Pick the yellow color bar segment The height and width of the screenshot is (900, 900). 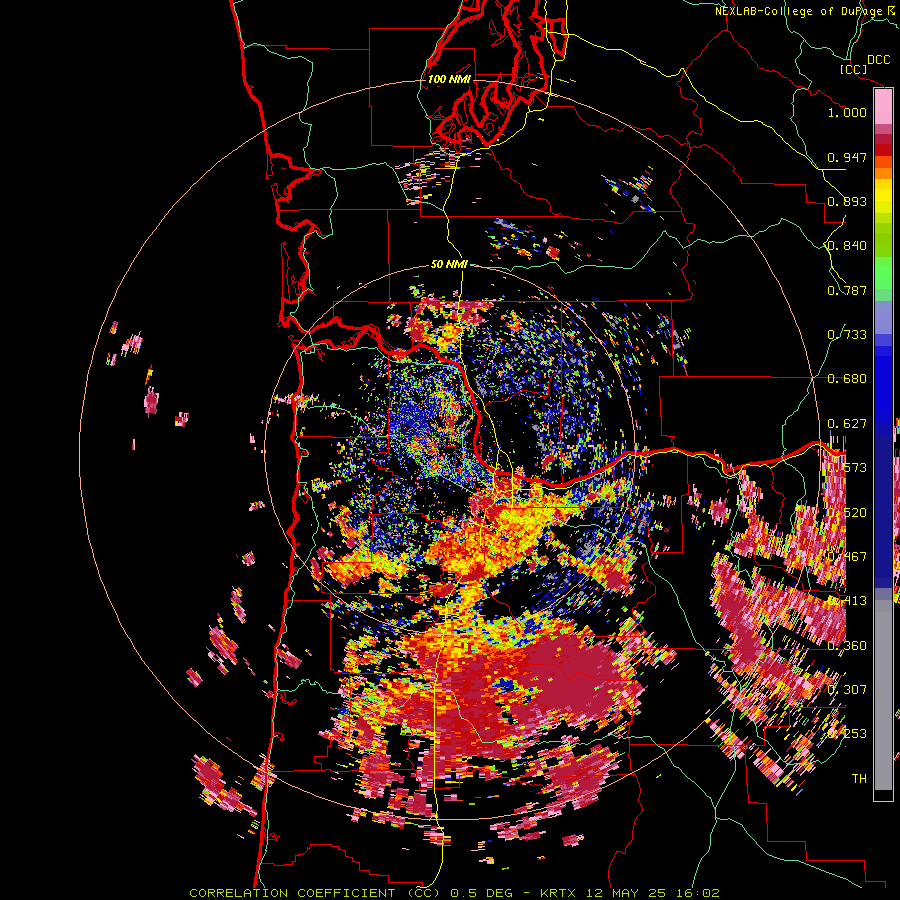[x=883, y=197]
